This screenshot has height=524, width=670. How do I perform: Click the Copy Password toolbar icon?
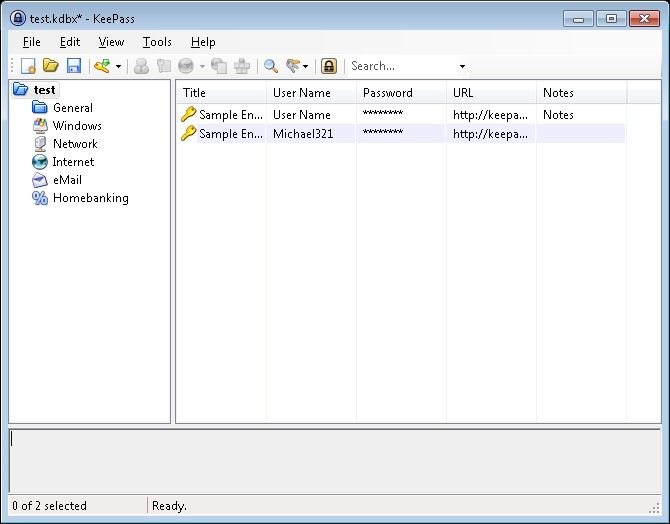pyautogui.click(x=164, y=66)
